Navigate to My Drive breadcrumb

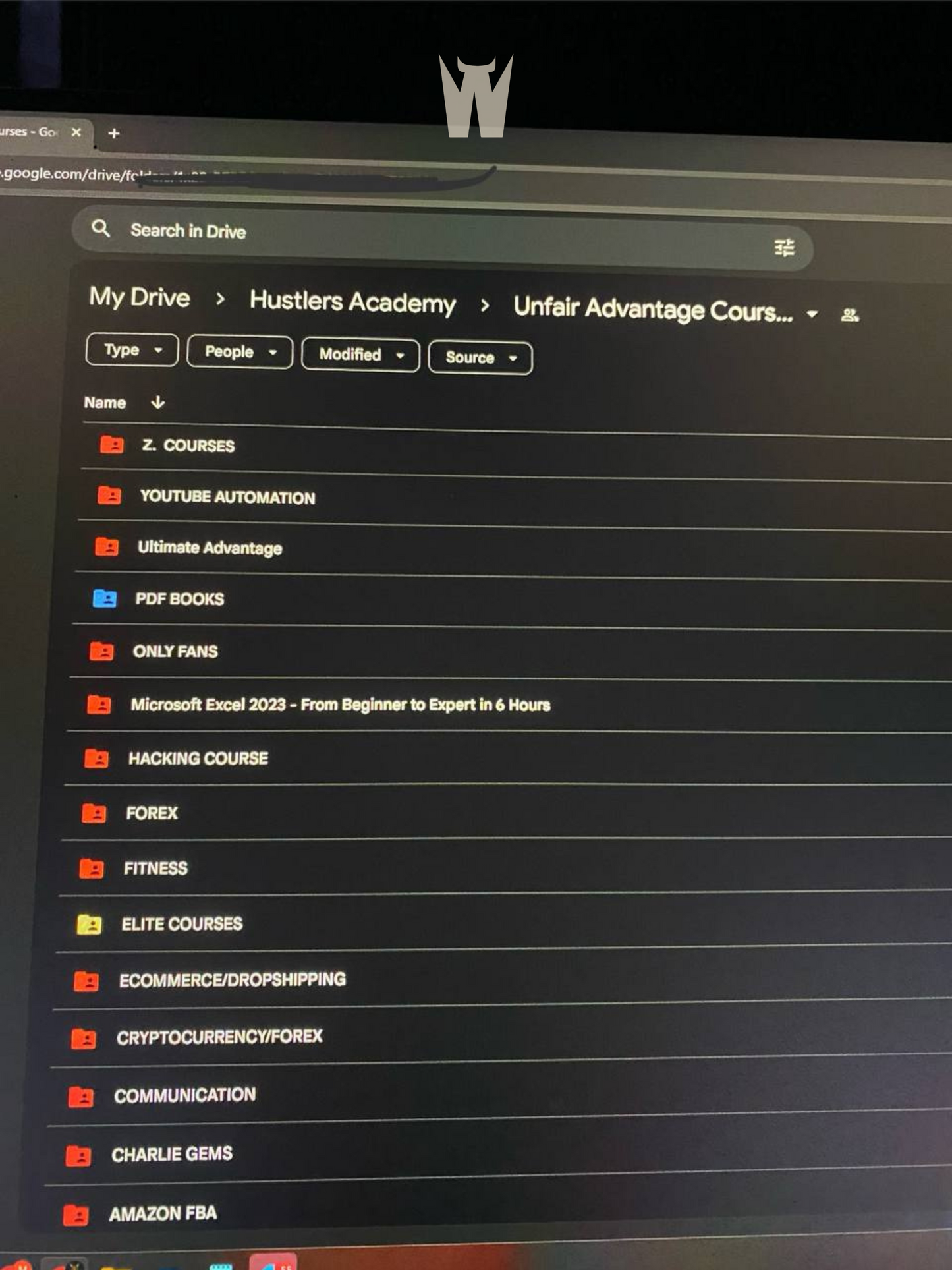(x=140, y=297)
